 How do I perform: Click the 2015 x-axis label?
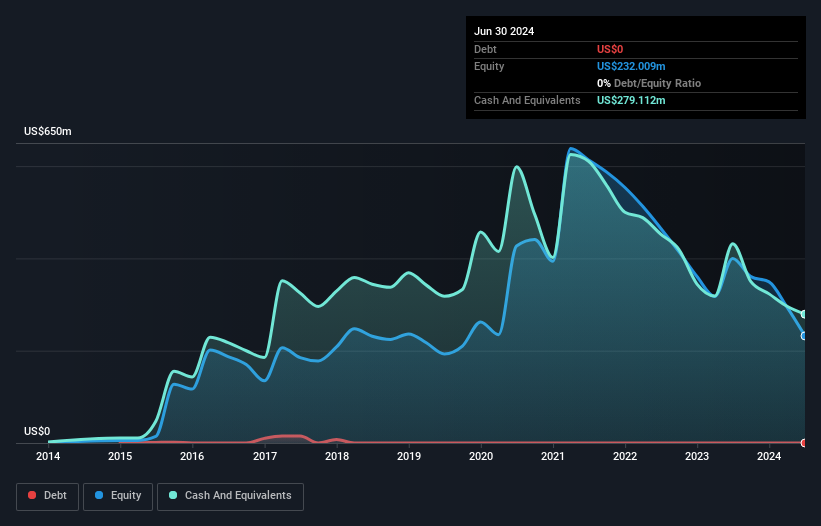pyautogui.click(x=120, y=456)
